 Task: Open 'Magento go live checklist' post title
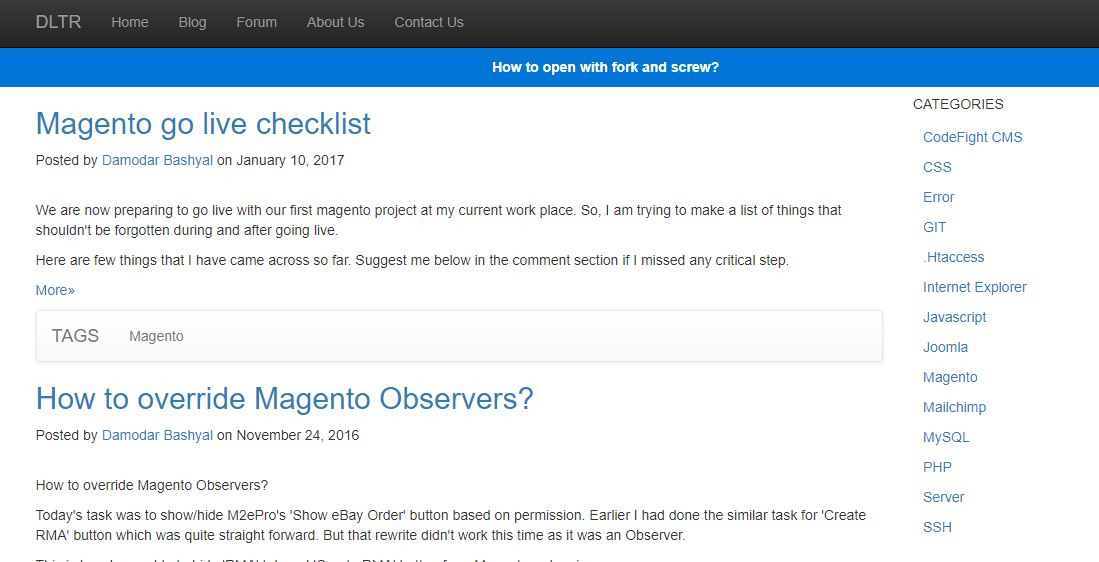(203, 124)
